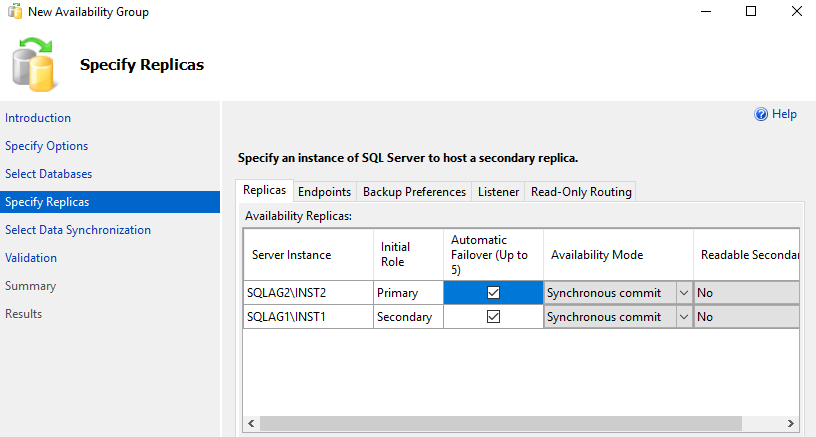
Task: Click the horizontal scrollbar thumb of replicas grid
Action: click(500, 424)
